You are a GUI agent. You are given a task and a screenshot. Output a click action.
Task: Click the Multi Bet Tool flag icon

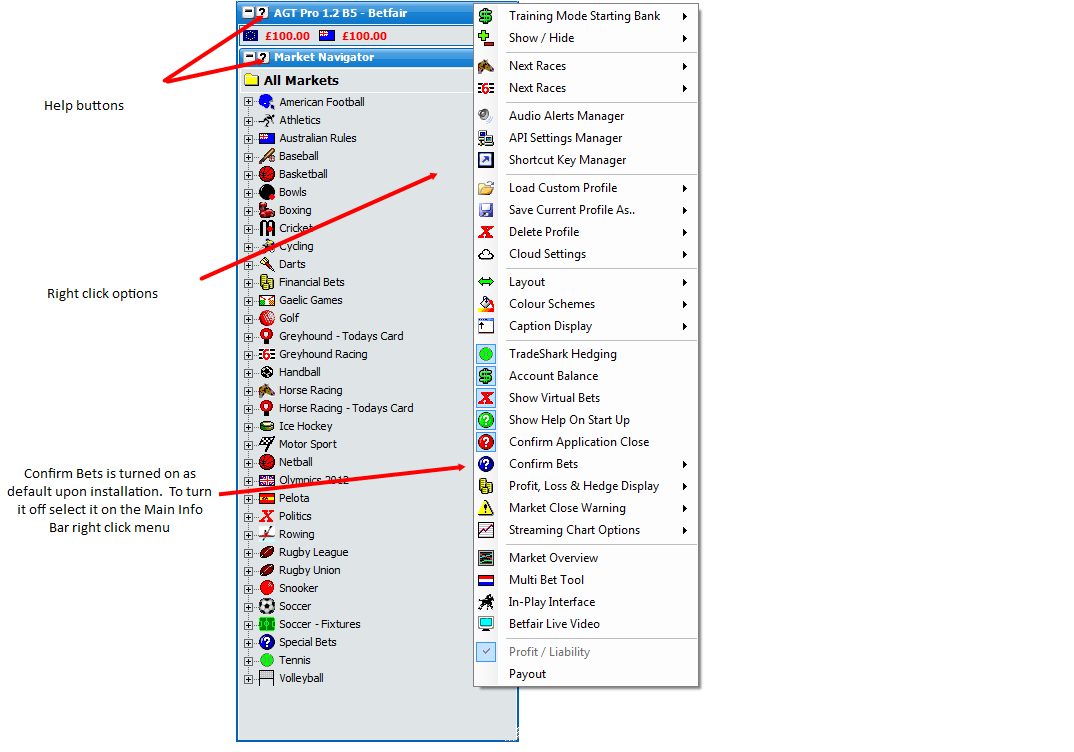point(486,580)
